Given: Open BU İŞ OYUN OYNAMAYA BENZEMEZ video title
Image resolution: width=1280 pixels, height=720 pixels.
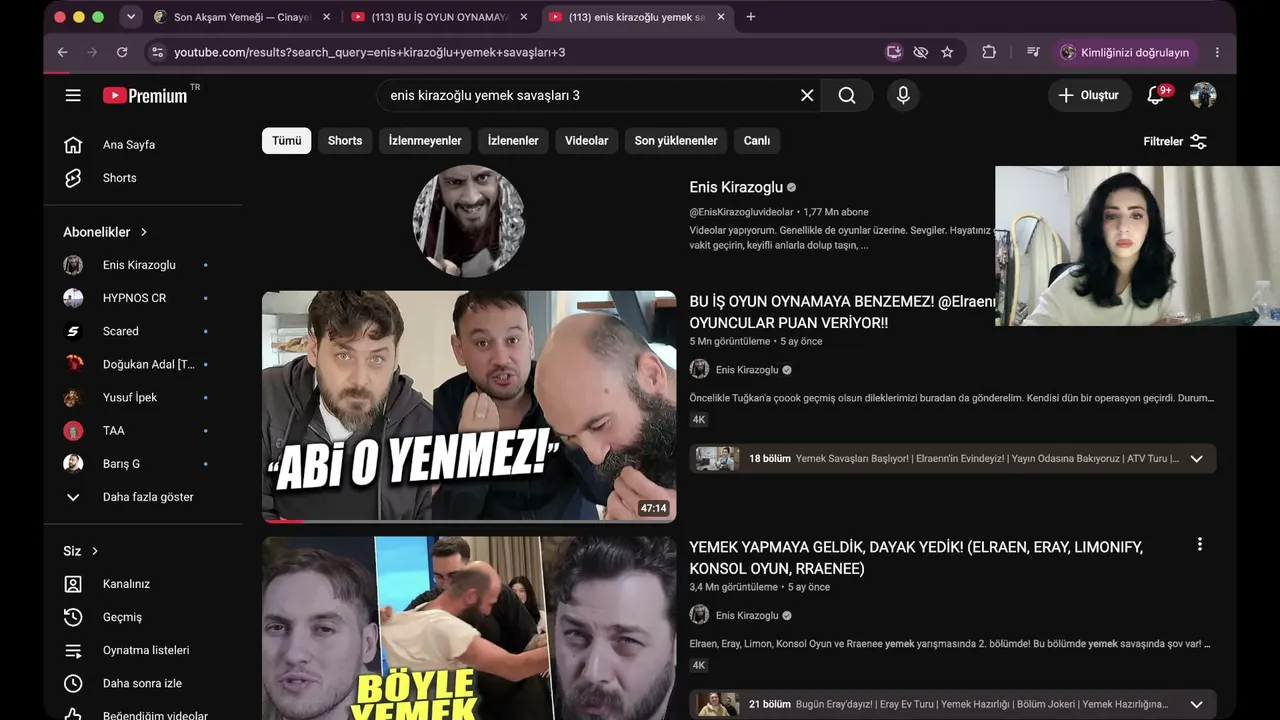Looking at the screenshot, I should tap(842, 312).
